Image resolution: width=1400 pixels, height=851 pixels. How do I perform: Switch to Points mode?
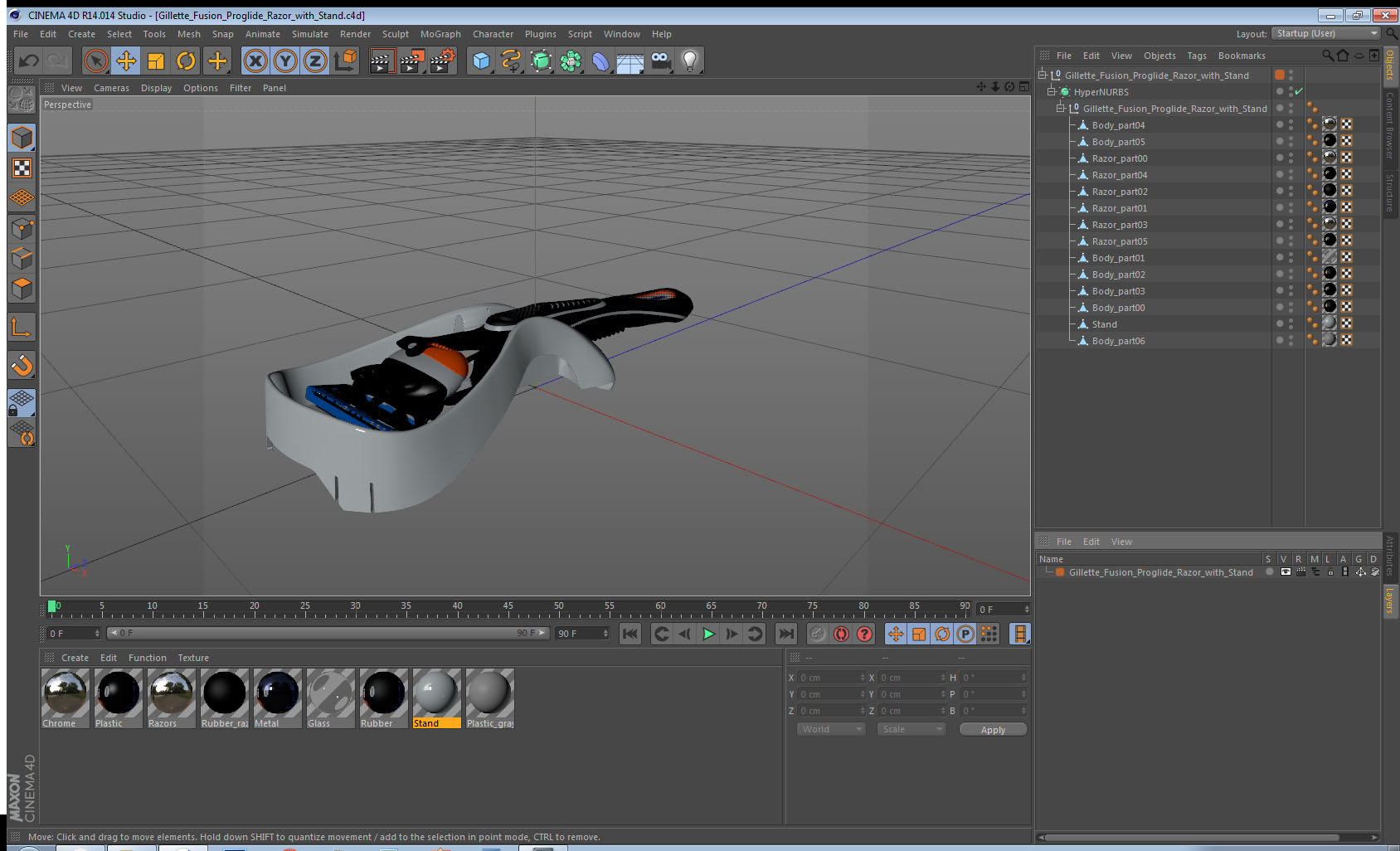tap(22, 228)
